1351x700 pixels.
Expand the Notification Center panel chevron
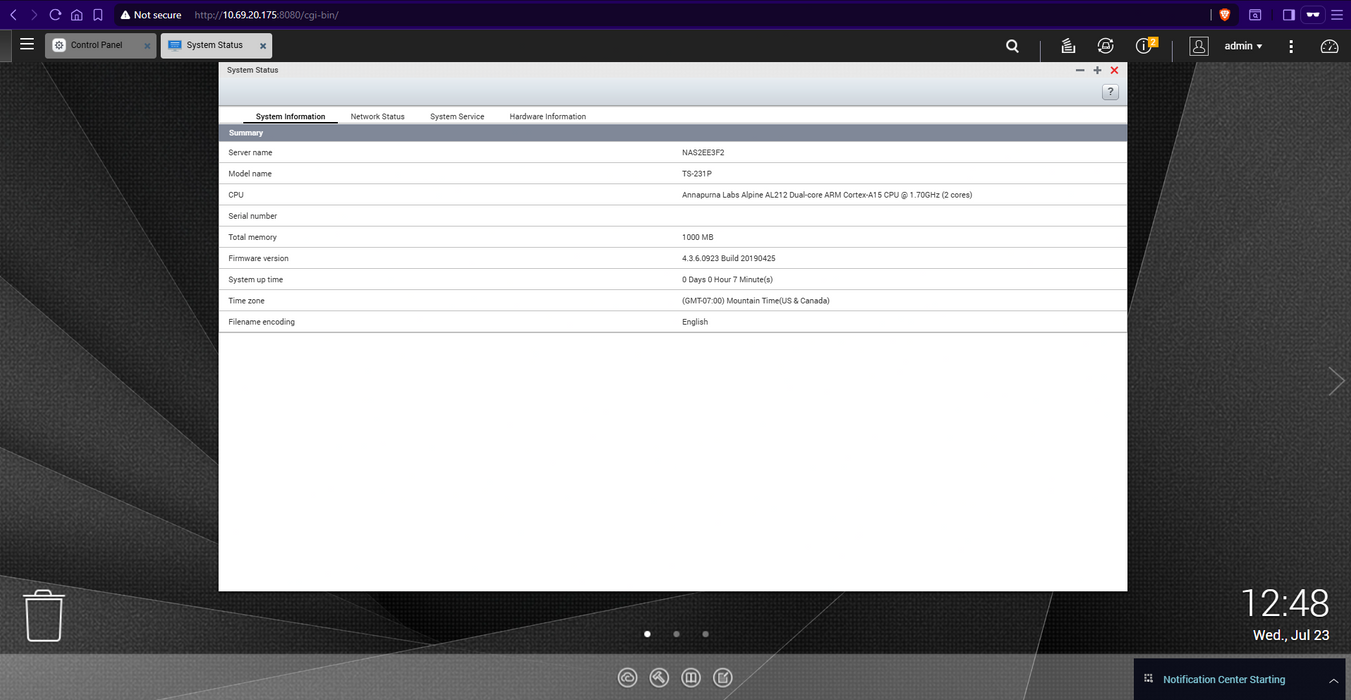tap(1333, 680)
